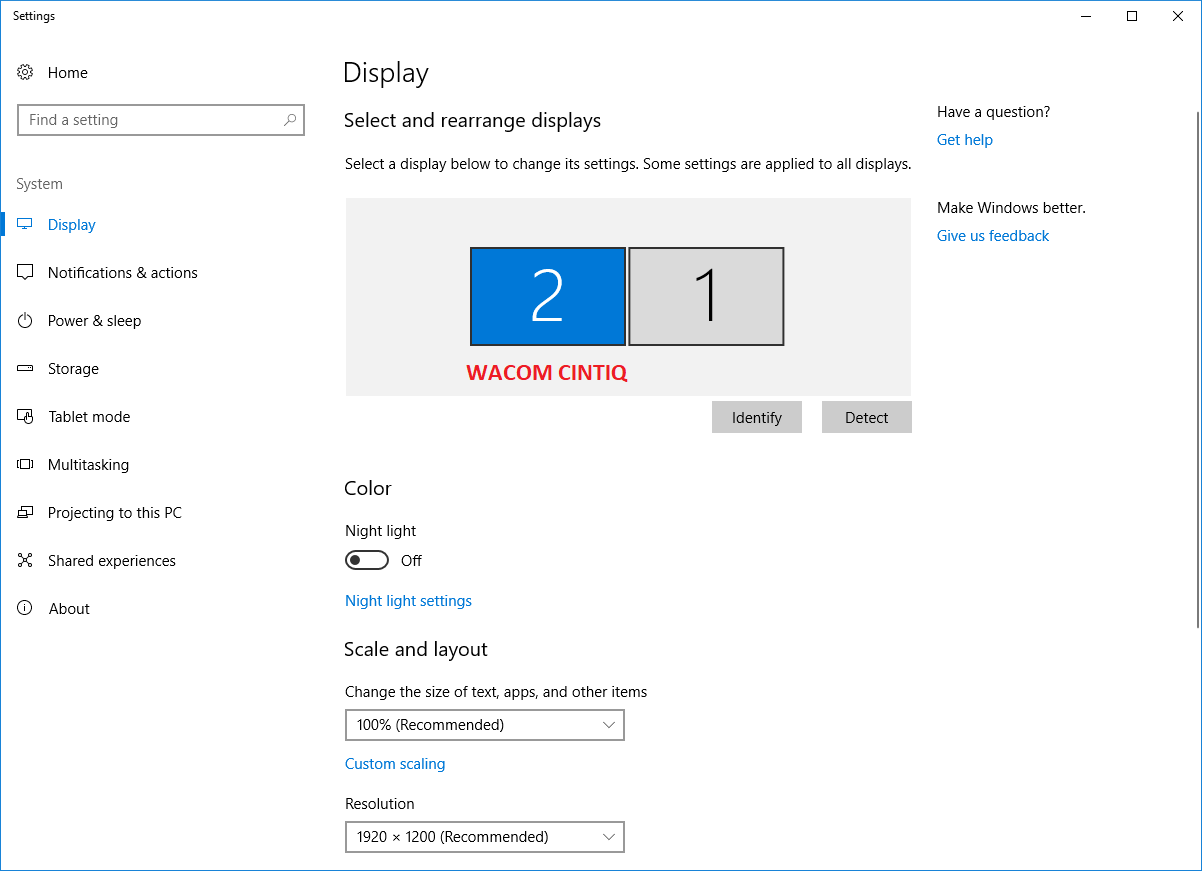Open Power & sleep settings
1202x871 pixels.
[95, 320]
